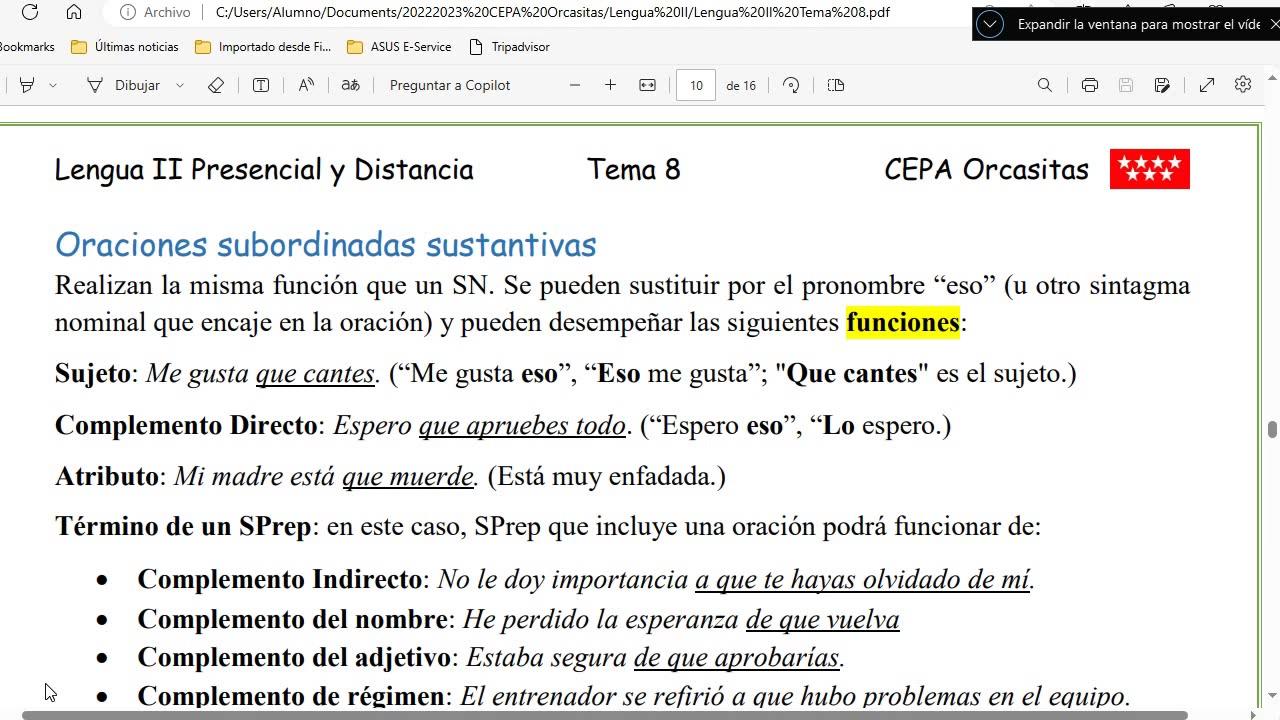Viewport: 1280px width, 720px height.
Task: Add a text box to the PDF
Action: (x=261, y=85)
